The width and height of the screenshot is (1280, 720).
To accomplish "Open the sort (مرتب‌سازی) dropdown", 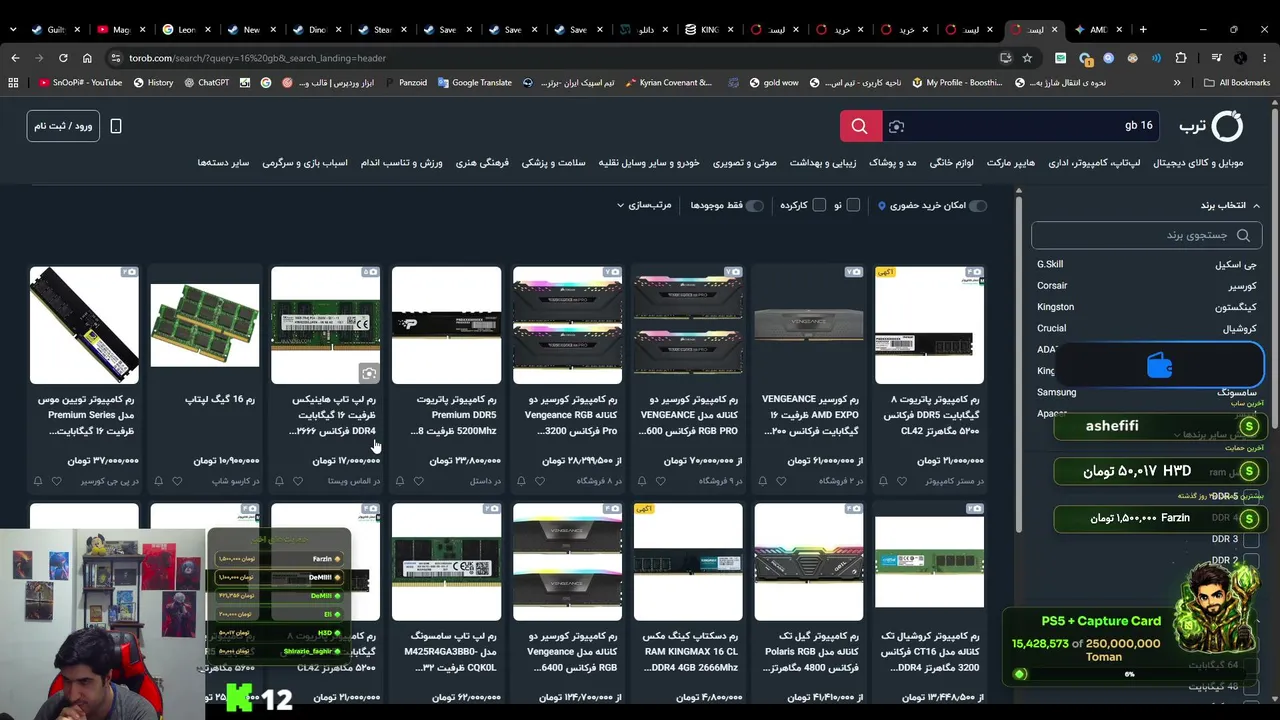I will 644,205.
